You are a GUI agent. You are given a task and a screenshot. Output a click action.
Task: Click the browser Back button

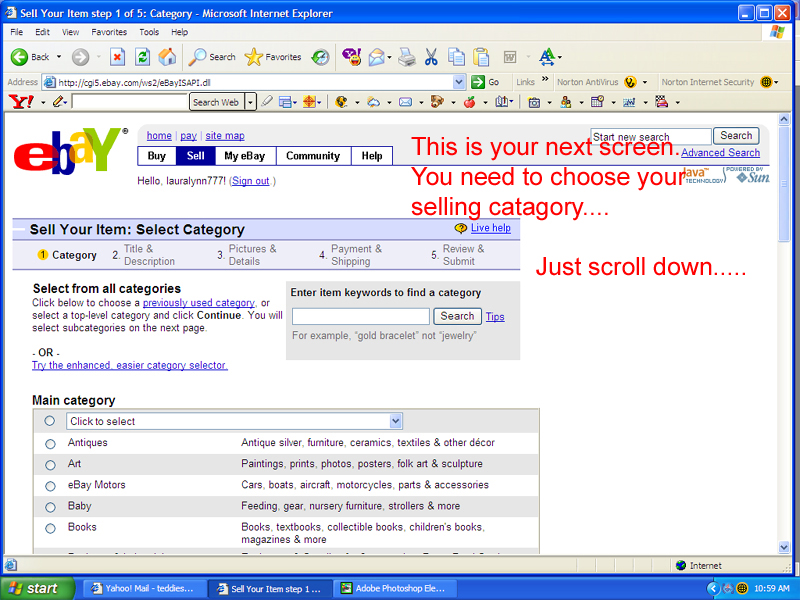click(x=30, y=57)
